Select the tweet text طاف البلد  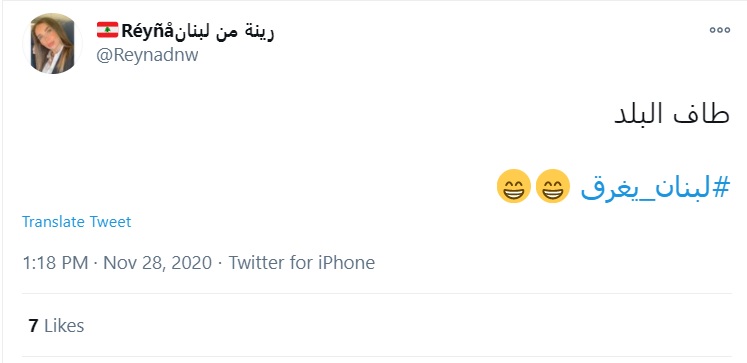click(672, 115)
